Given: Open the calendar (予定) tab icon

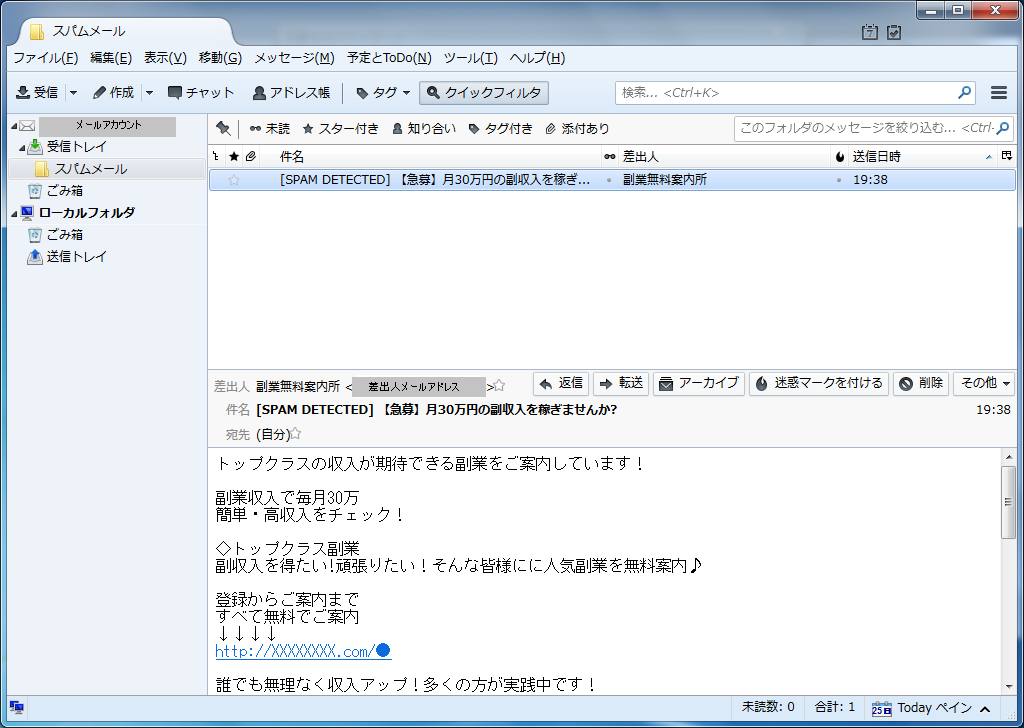Looking at the screenshot, I should coord(869,32).
